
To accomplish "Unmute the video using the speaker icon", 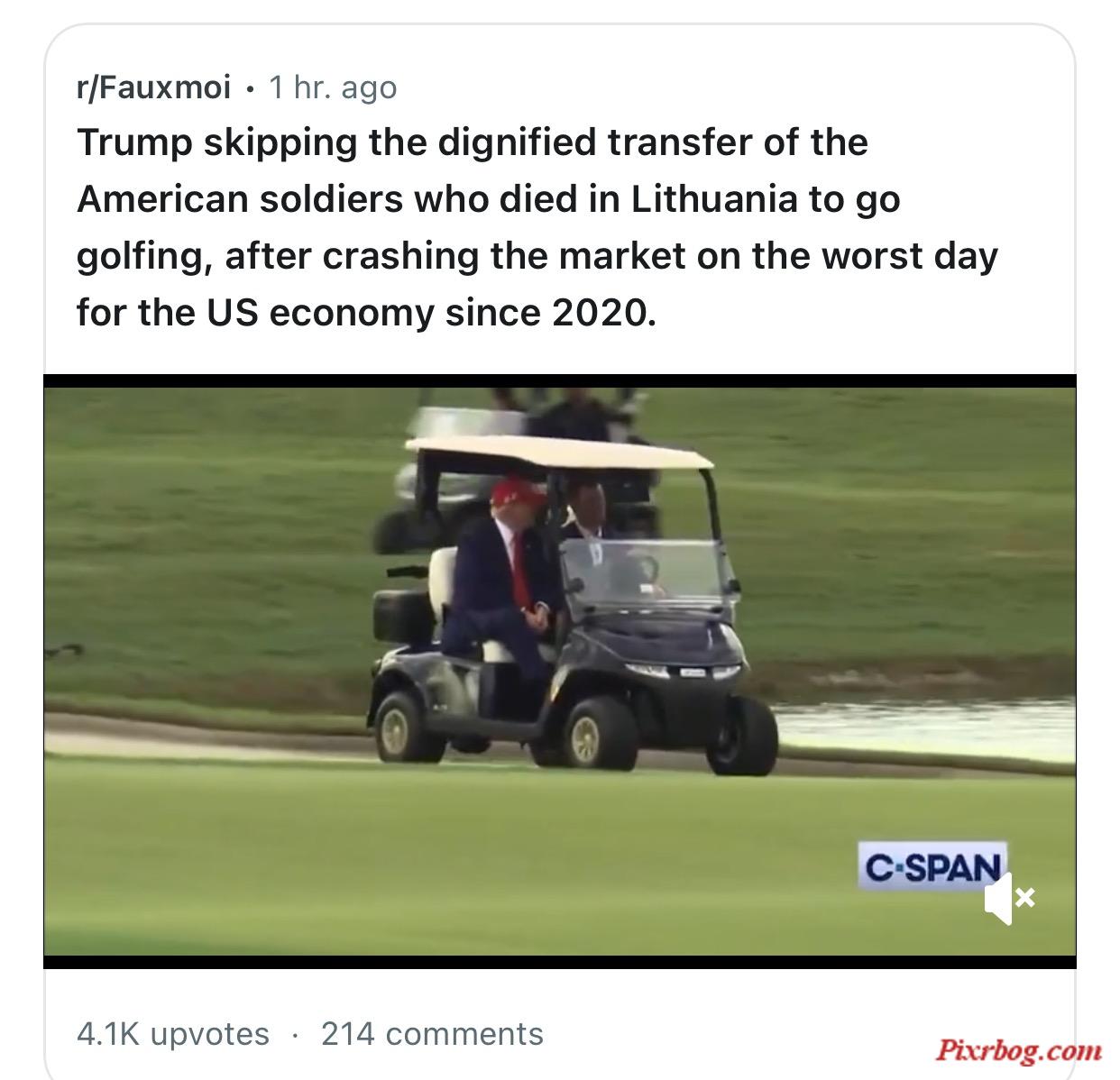I will (1009, 897).
